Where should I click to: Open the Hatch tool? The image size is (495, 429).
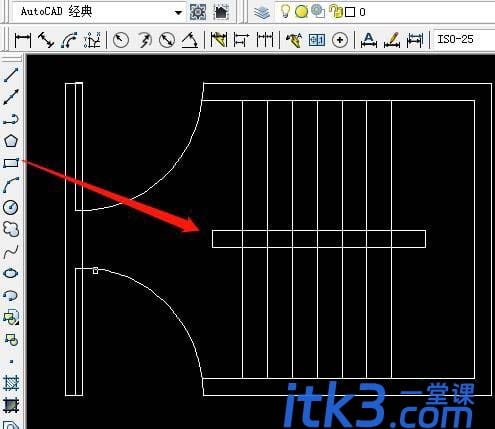coord(11,383)
